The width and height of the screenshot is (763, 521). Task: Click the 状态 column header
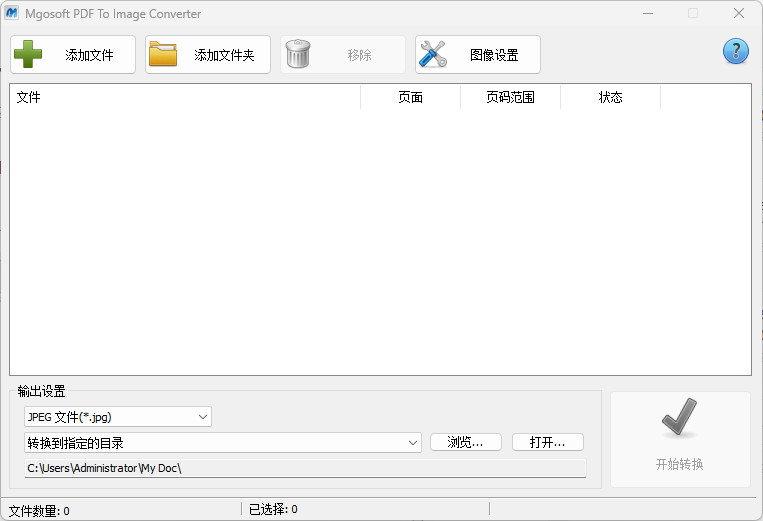pos(611,97)
